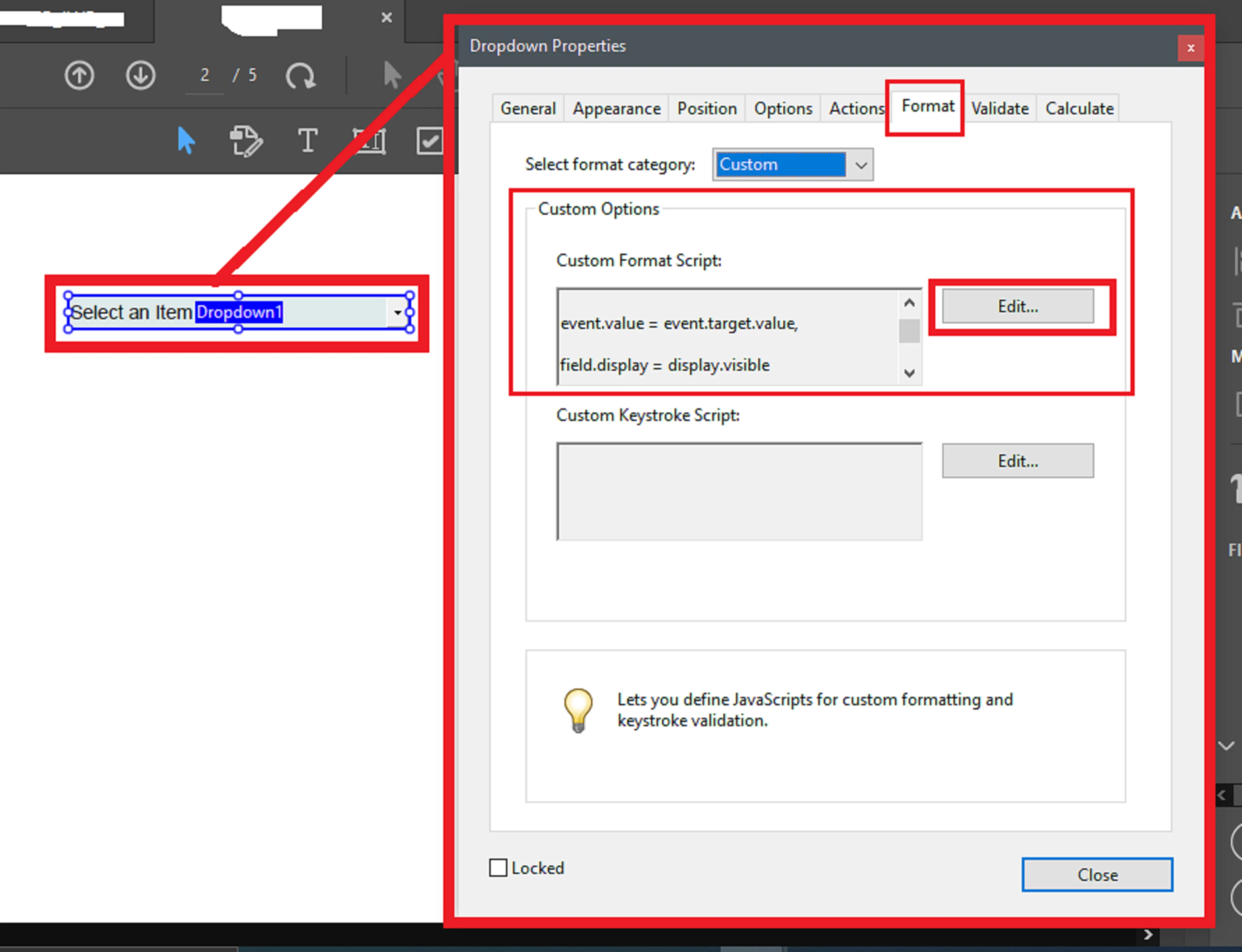1242x952 pixels.
Task: Open the Dropdown1 field arrow on page
Action: (x=397, y=313)
